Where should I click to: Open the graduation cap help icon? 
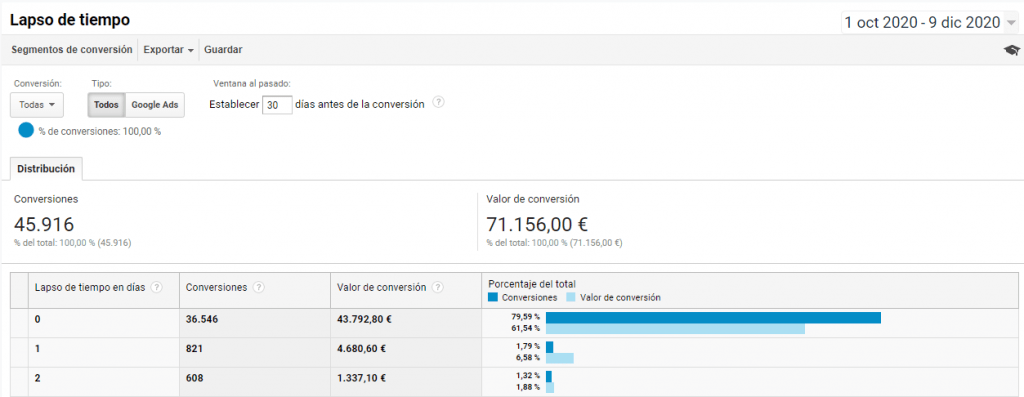1012,50
